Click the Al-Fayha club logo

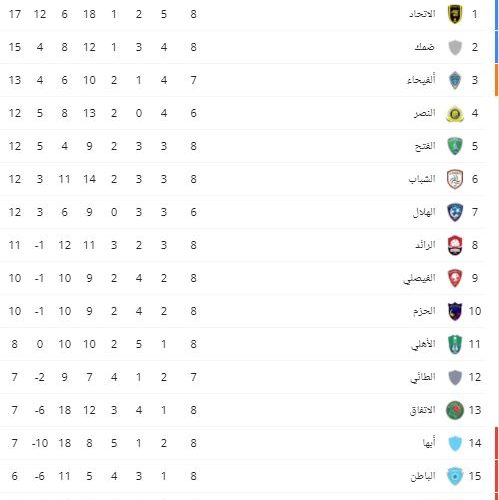pyautogui.click(x=455, y=80)
